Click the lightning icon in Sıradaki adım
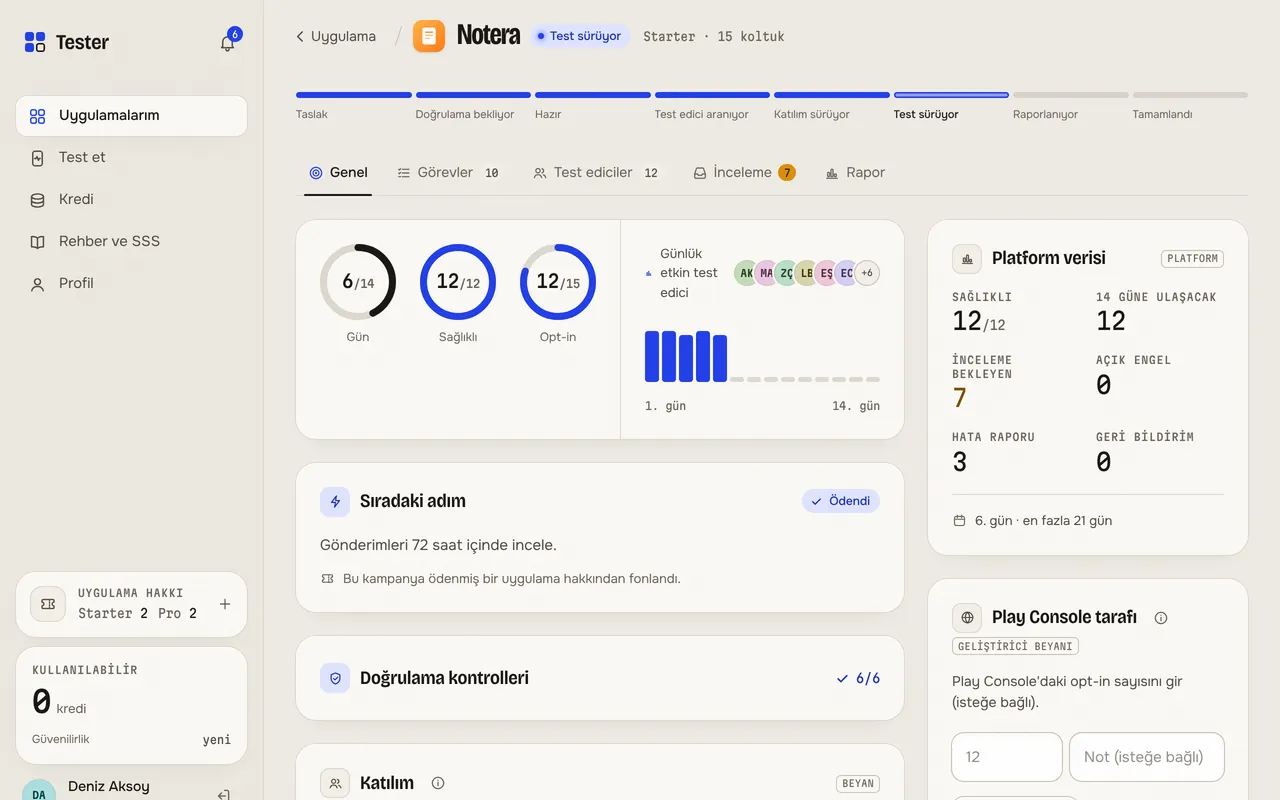 coord(335,501)
